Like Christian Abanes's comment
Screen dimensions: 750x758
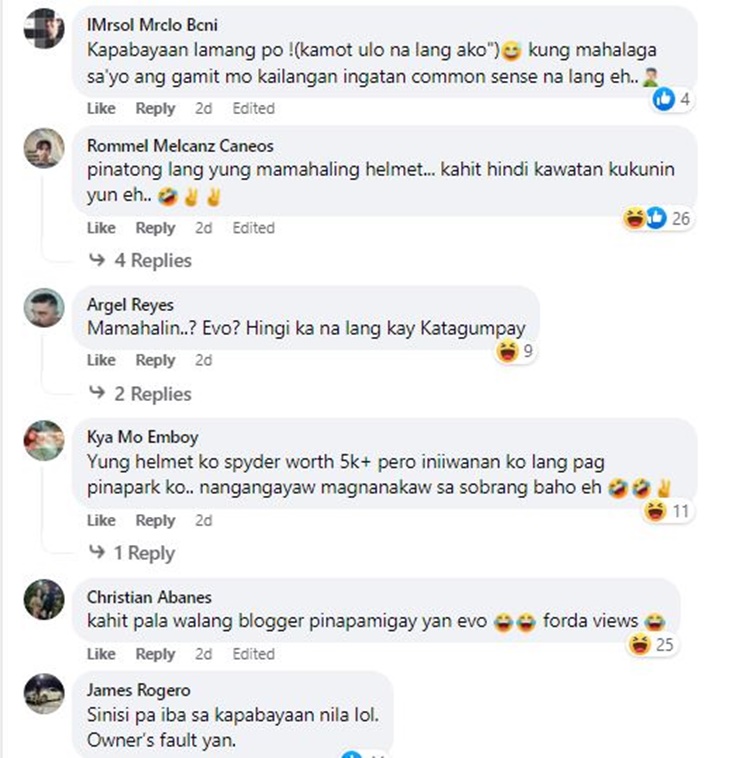point(101,654)
